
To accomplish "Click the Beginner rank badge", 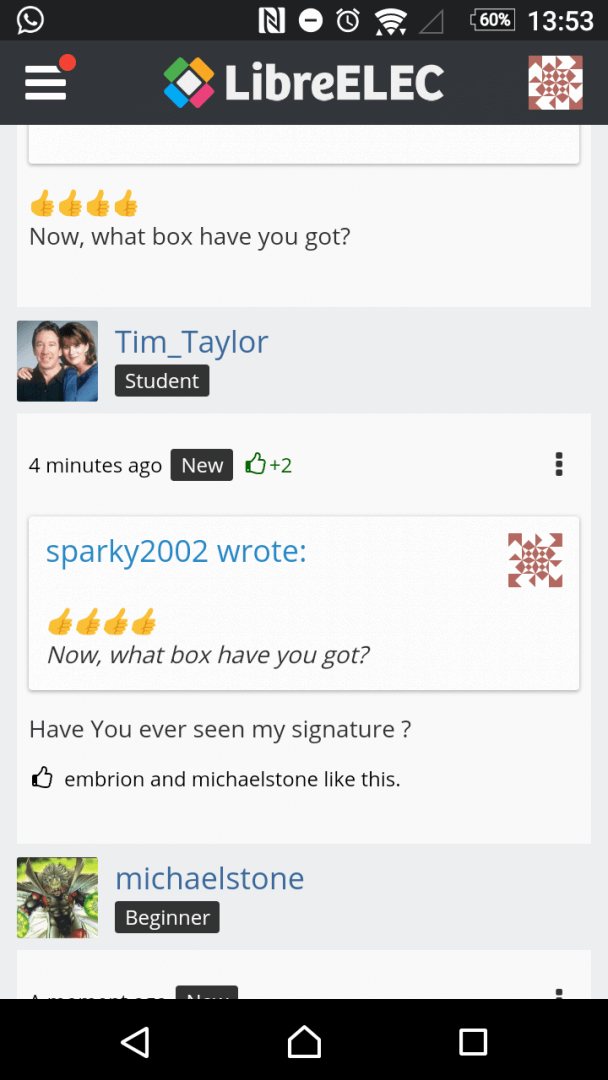I will pos(167,917).
